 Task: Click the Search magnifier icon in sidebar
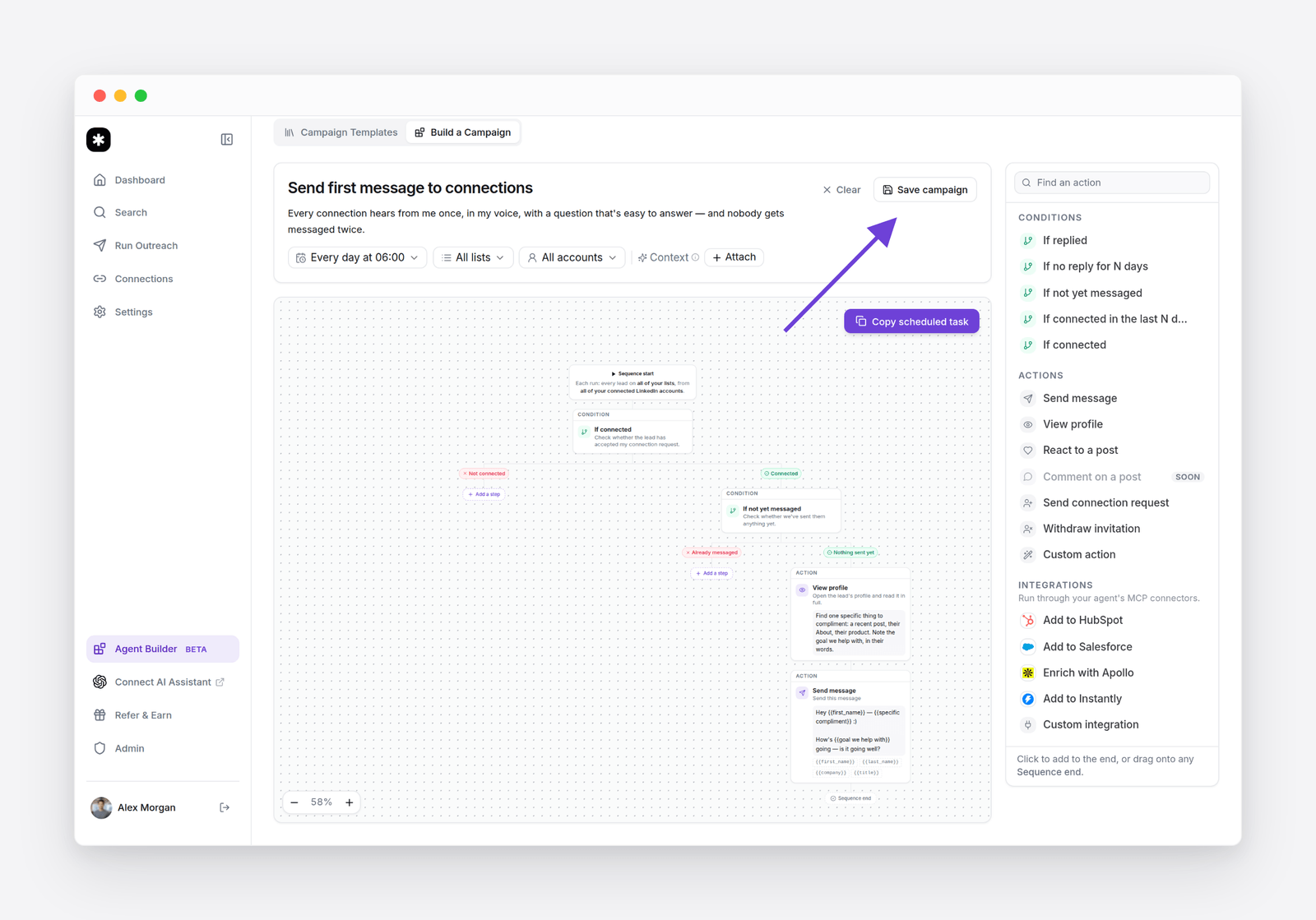[100, 212]
